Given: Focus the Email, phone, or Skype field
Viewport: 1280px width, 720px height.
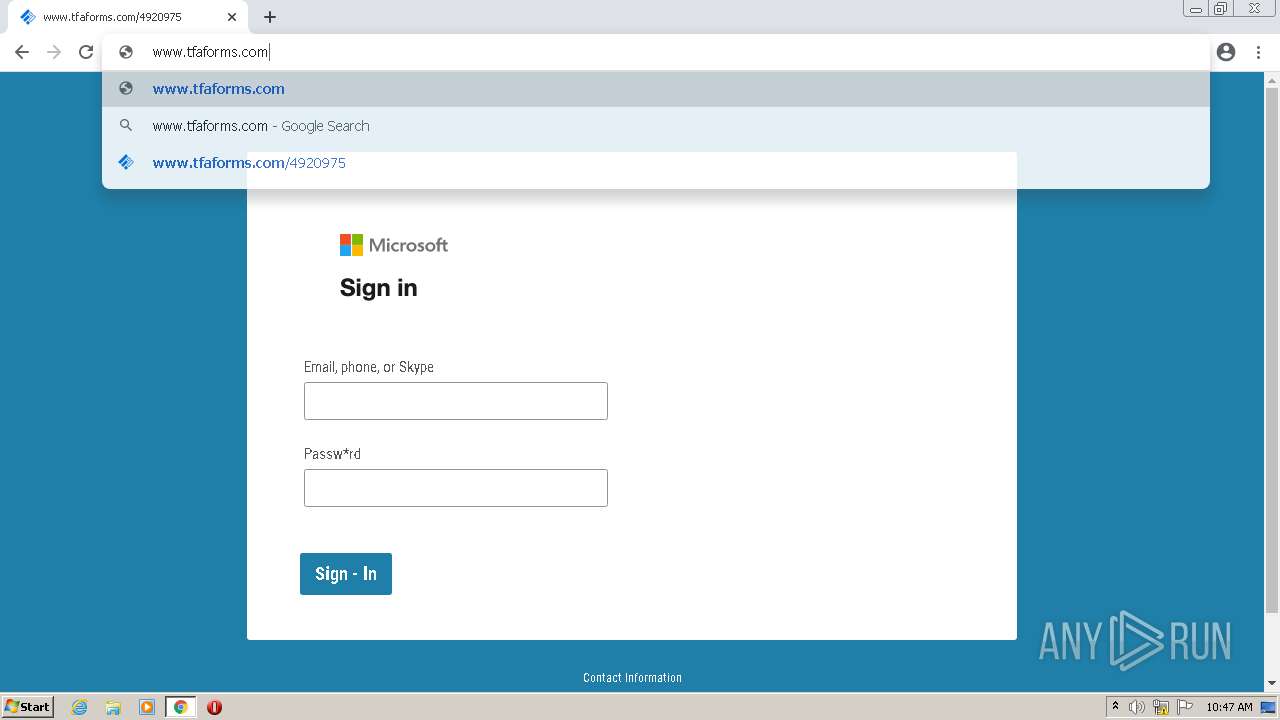Looking at the screenshot, I should tap(456, 401).
